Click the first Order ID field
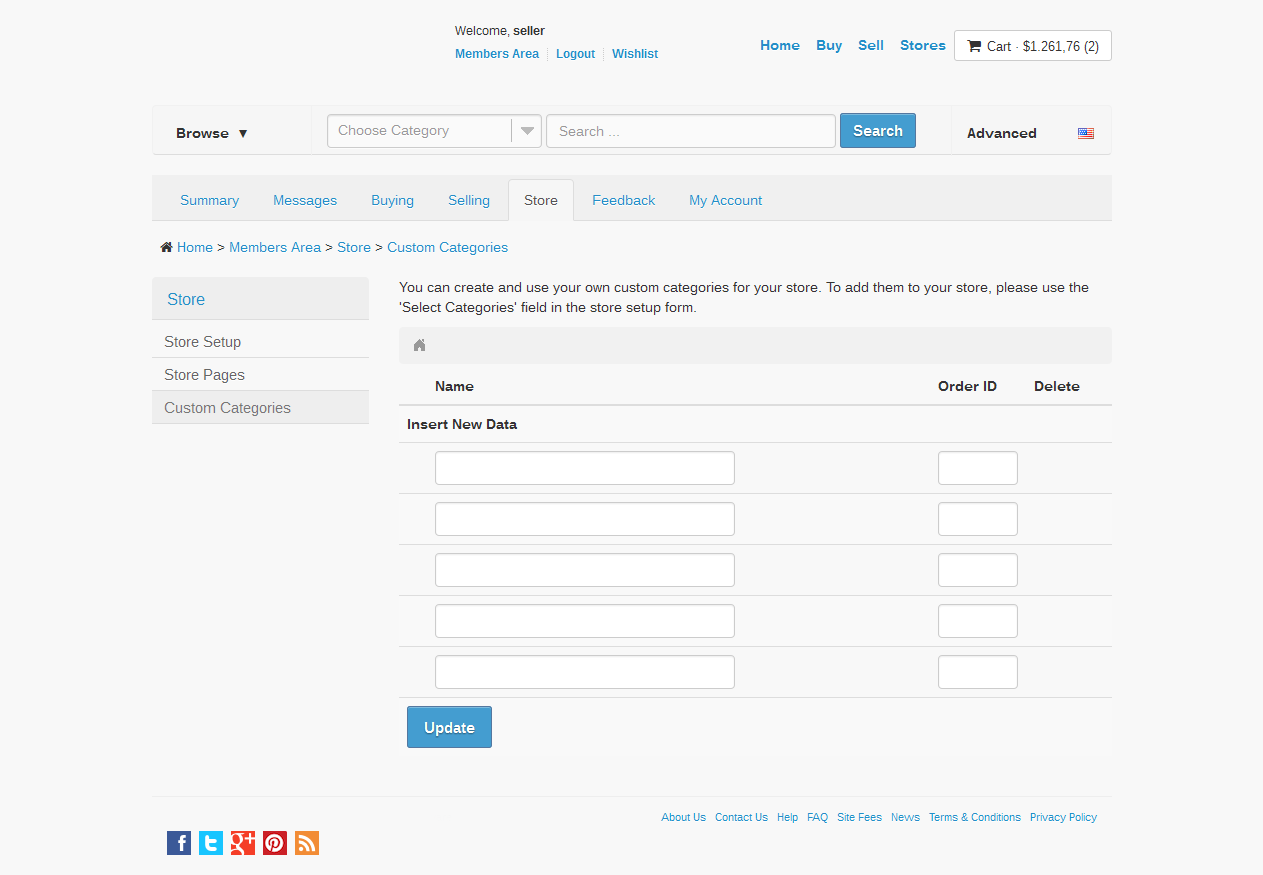1263x875 pixels. [977, 468]
